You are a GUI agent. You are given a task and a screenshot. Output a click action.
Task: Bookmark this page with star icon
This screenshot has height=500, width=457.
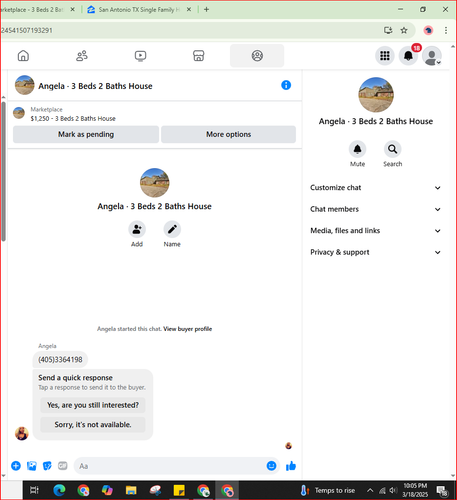(404, 30)
